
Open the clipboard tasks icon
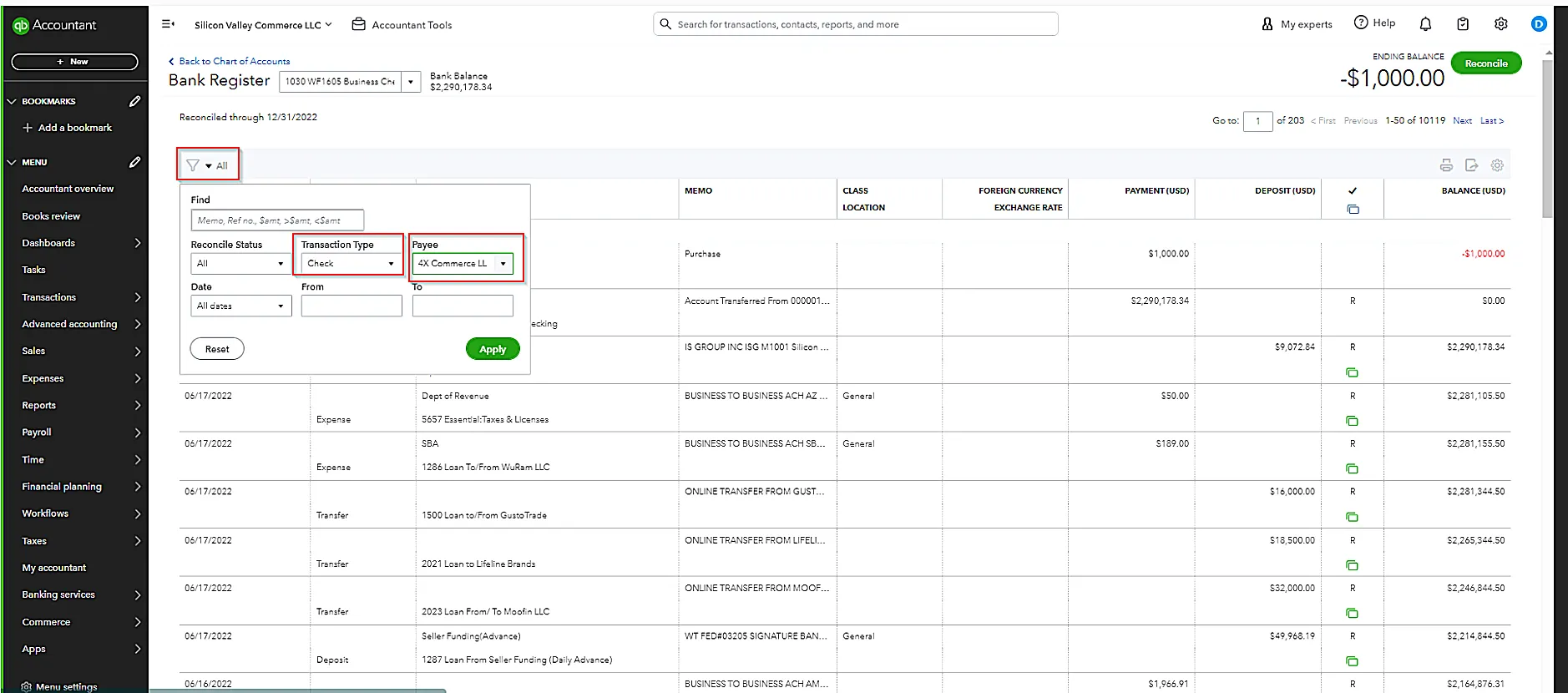point(1463,24)
